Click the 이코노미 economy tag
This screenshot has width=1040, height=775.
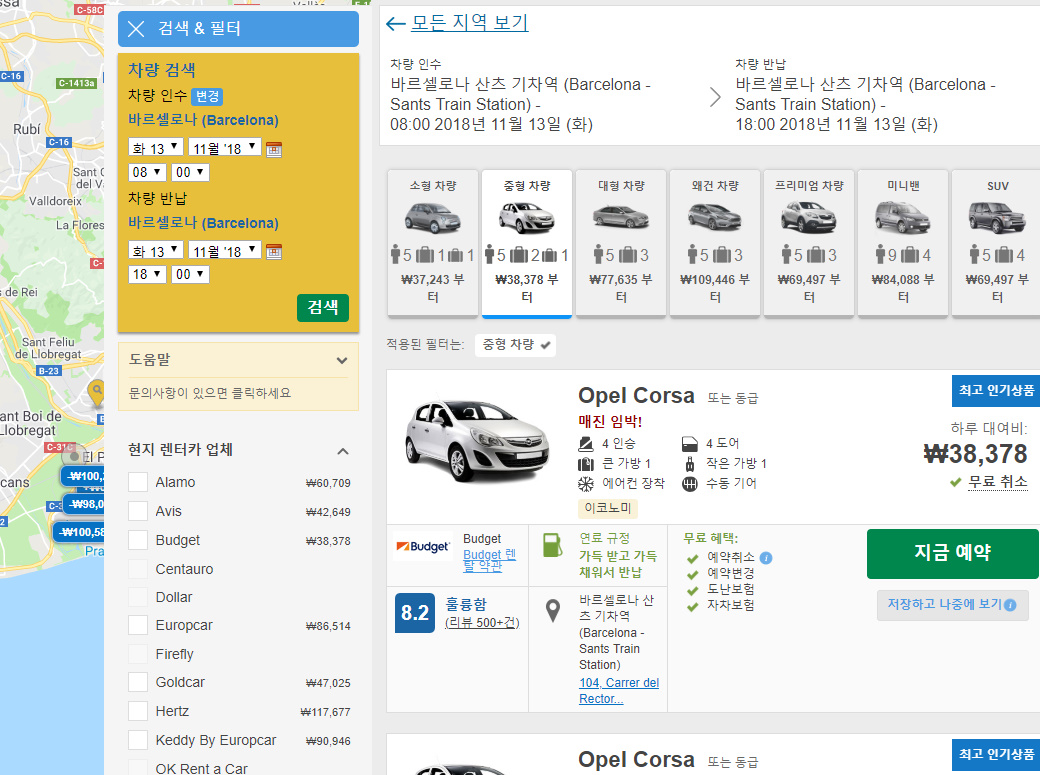tap(608, 508)
